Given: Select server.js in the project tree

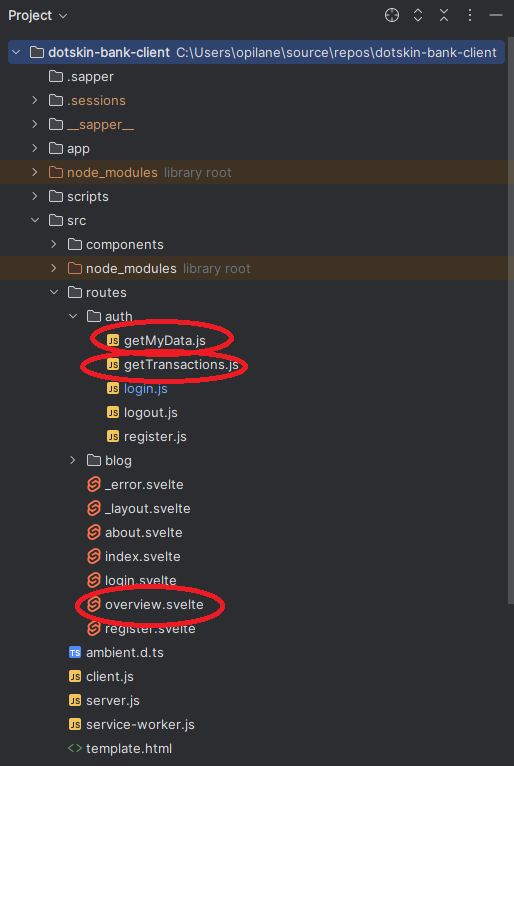Looking at the screenshot, I should coord(113,700).
